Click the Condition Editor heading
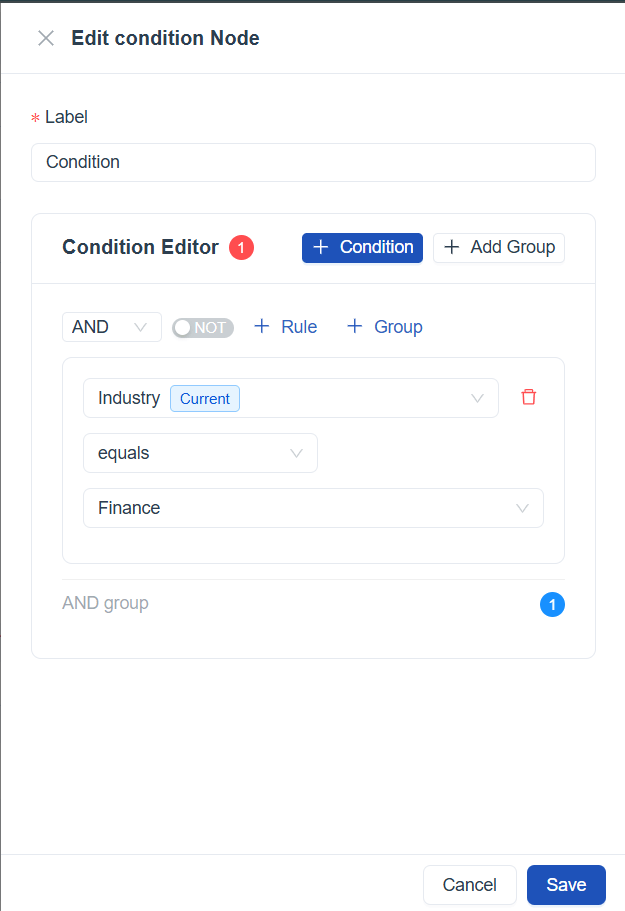Screen dimensions: 625x911 click(x=140, y=247)
